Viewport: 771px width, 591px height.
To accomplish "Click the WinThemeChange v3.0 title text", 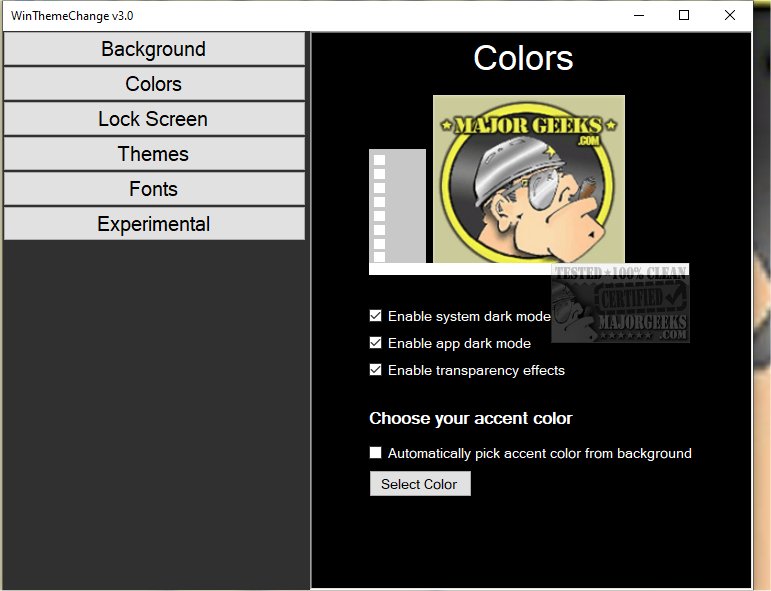I will pyautogui.click(x=72, y=16).
